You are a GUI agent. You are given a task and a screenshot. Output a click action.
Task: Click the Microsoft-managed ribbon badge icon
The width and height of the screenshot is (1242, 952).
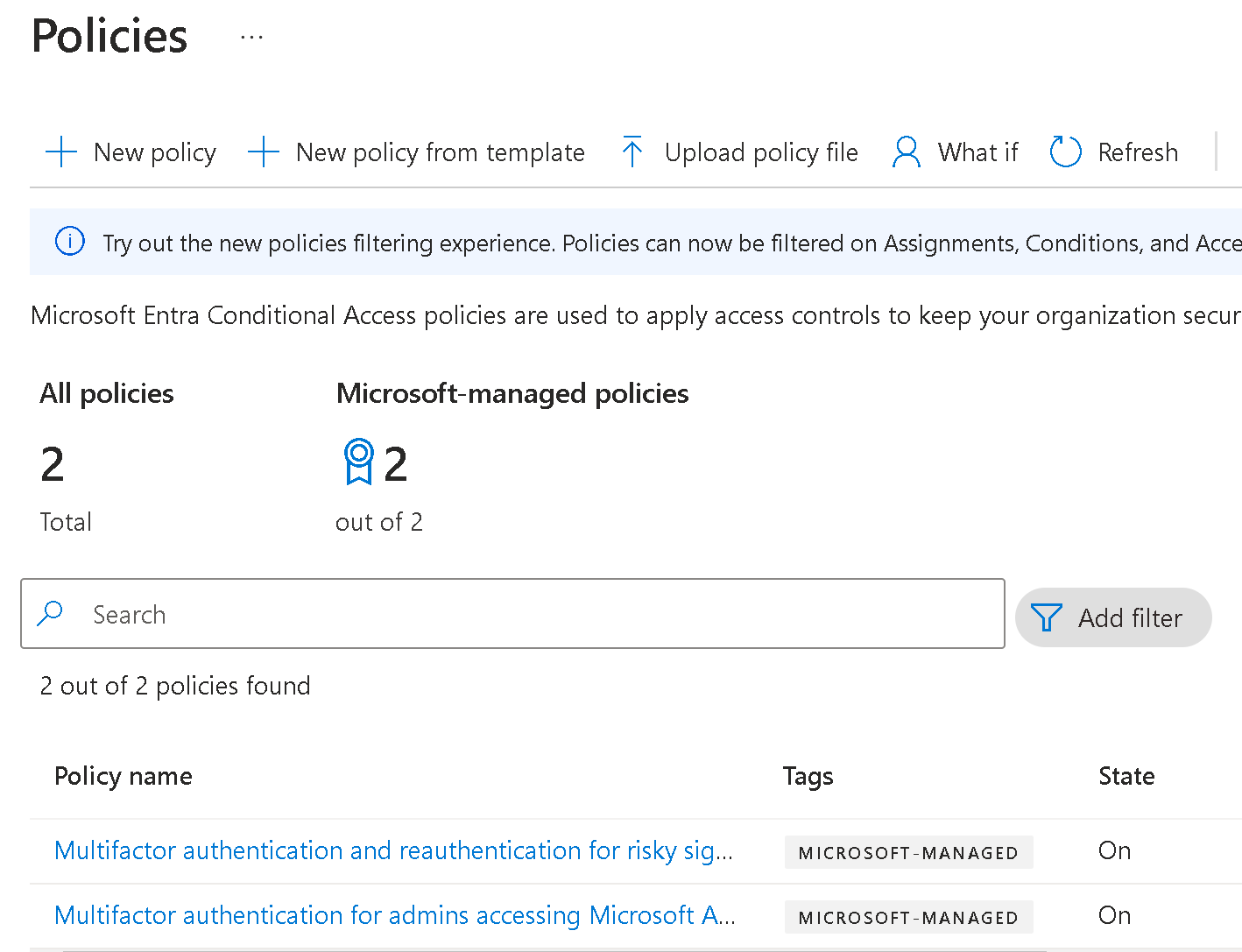(x=358, y=462)
